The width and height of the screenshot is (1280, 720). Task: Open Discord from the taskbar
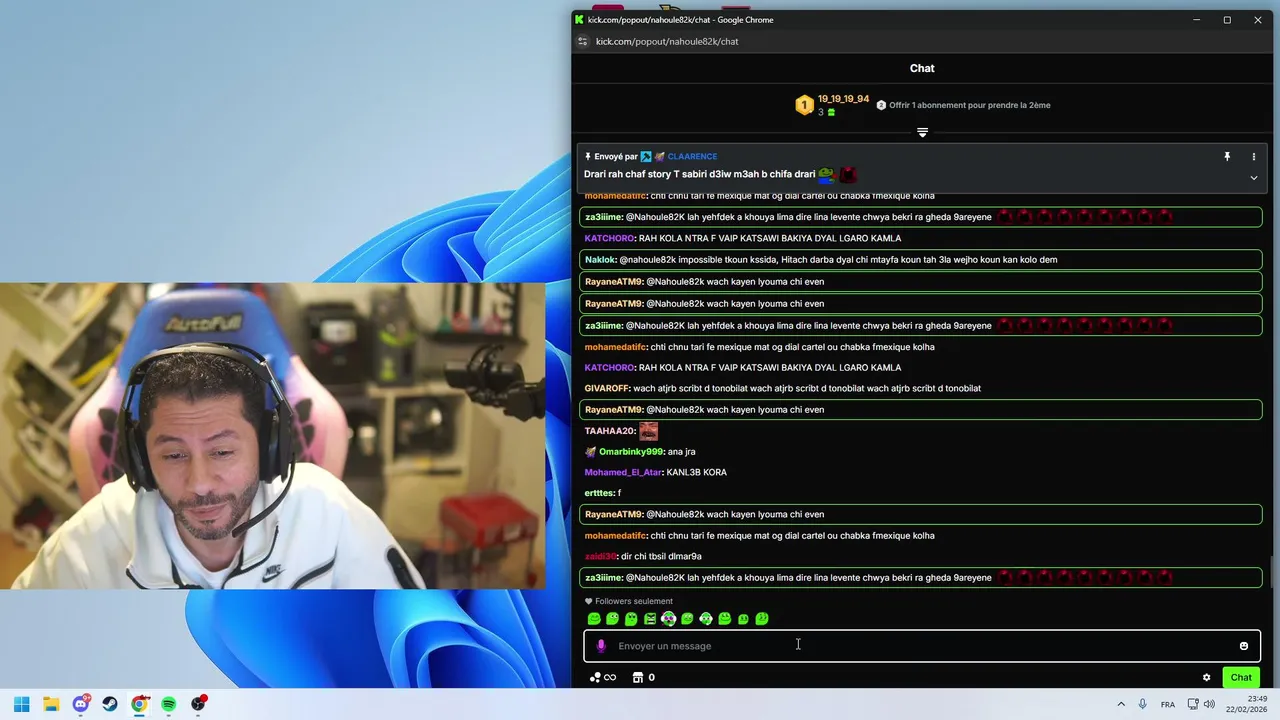81,704
